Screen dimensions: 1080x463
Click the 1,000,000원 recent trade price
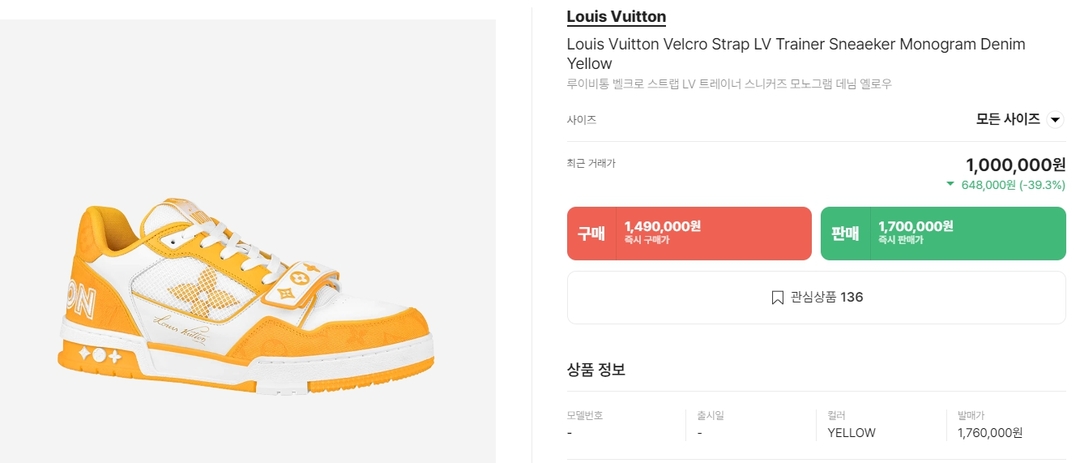[x=1015, y=164]
